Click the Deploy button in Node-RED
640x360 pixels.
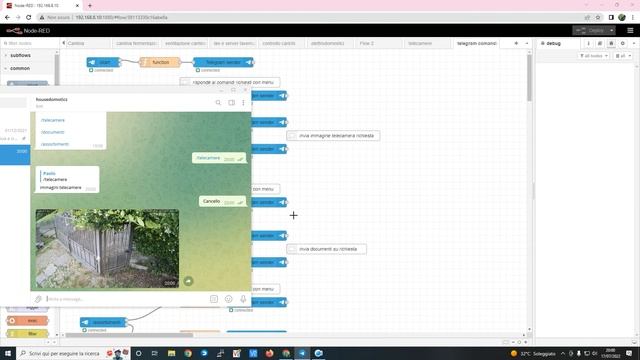tap(591, 31)
